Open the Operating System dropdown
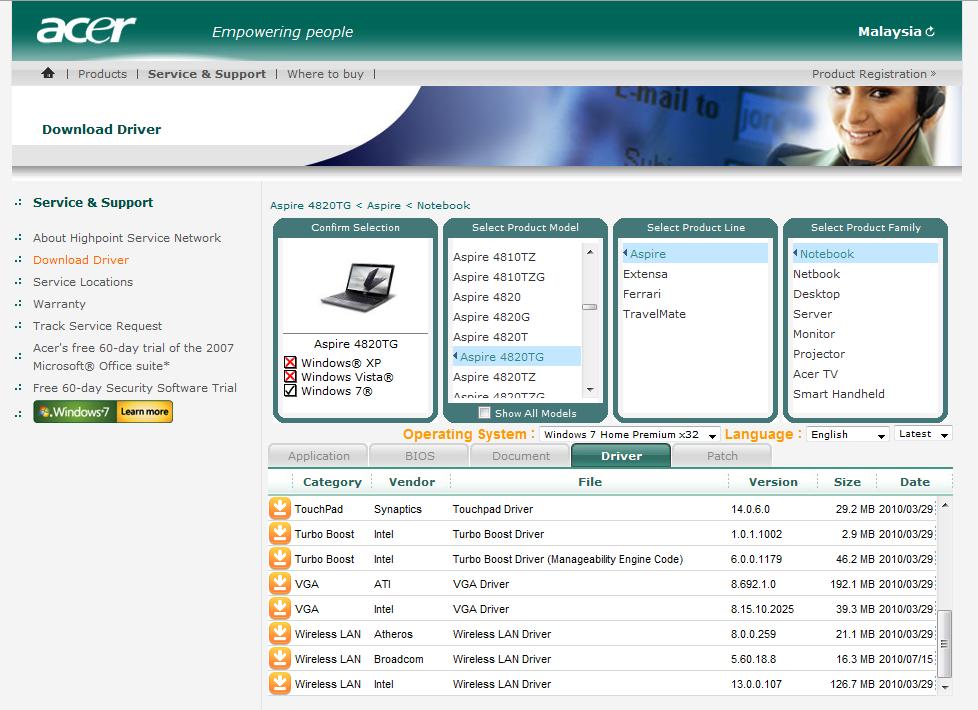 click(630, 434)
